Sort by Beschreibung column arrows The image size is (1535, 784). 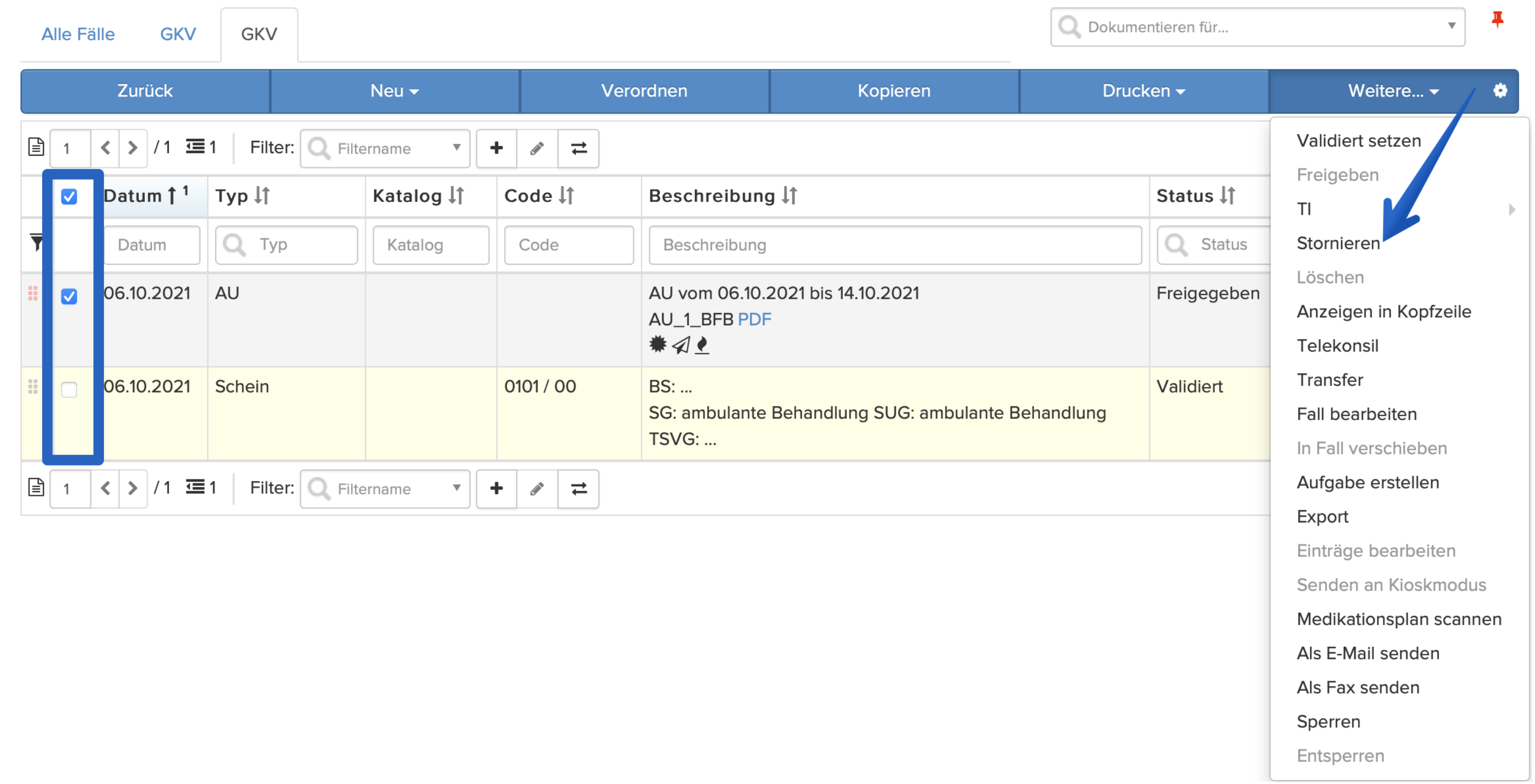(x=790, y=195)
